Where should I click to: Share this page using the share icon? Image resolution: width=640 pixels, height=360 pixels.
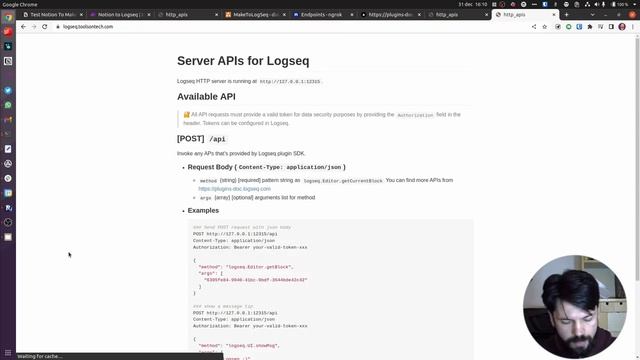coord(534,27)
